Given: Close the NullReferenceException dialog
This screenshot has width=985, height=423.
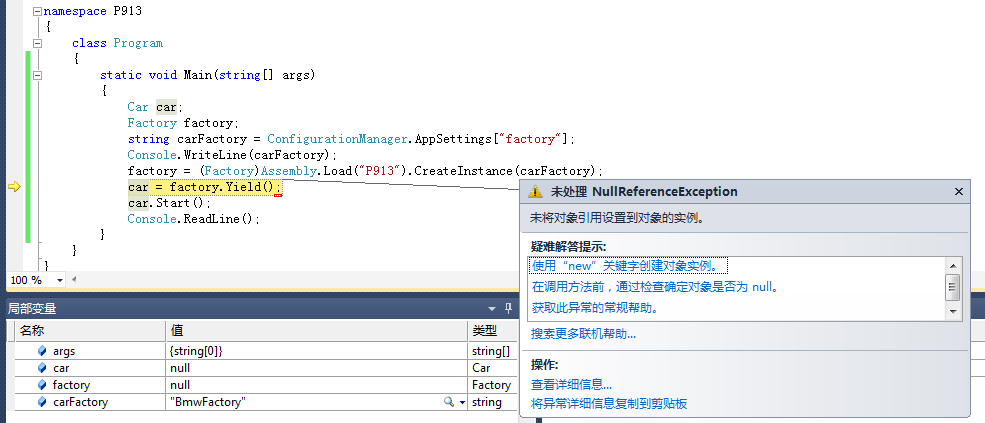Looking at the screenshot, I should [x=959, y=192].
